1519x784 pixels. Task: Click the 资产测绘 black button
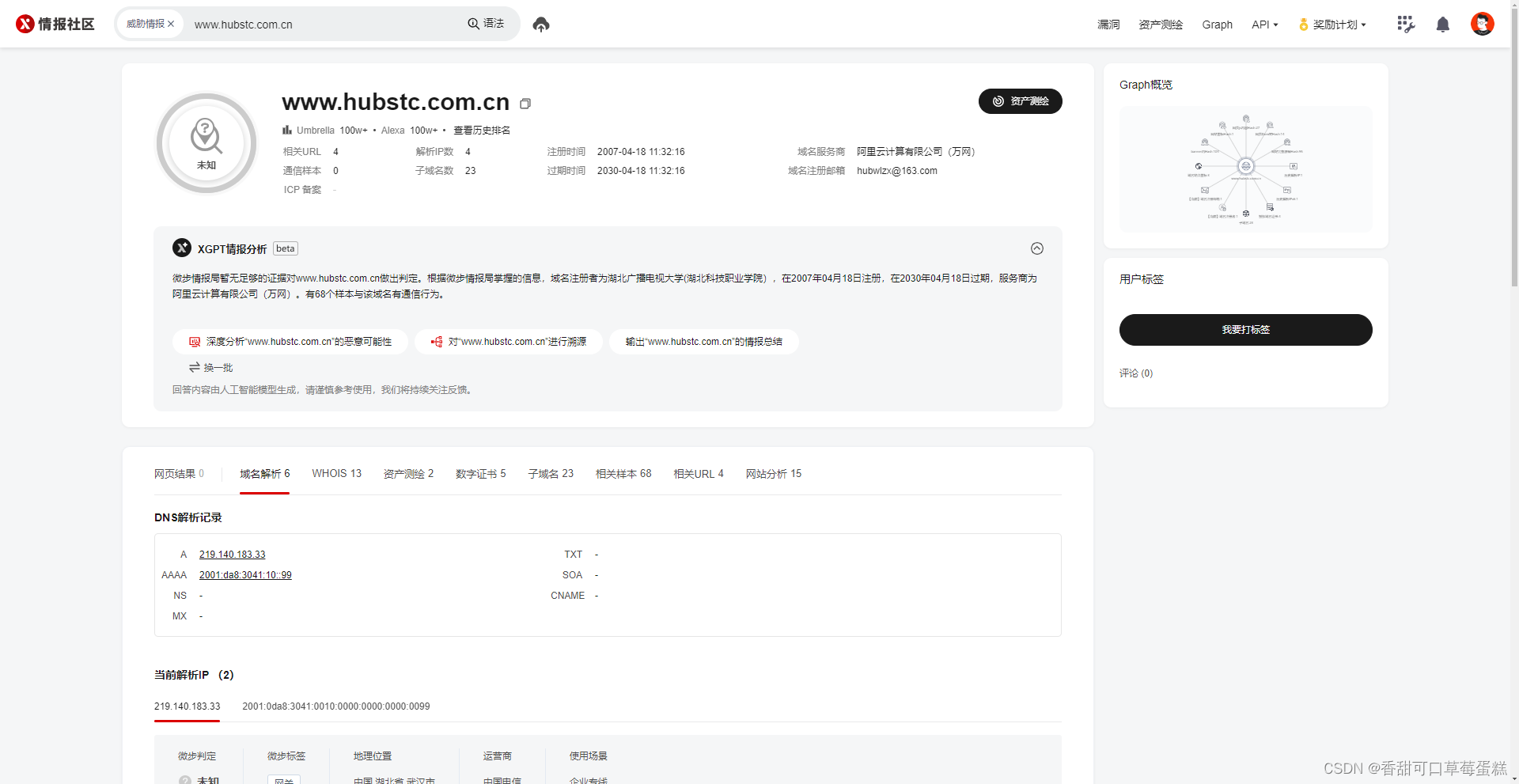coord(1020,101)
